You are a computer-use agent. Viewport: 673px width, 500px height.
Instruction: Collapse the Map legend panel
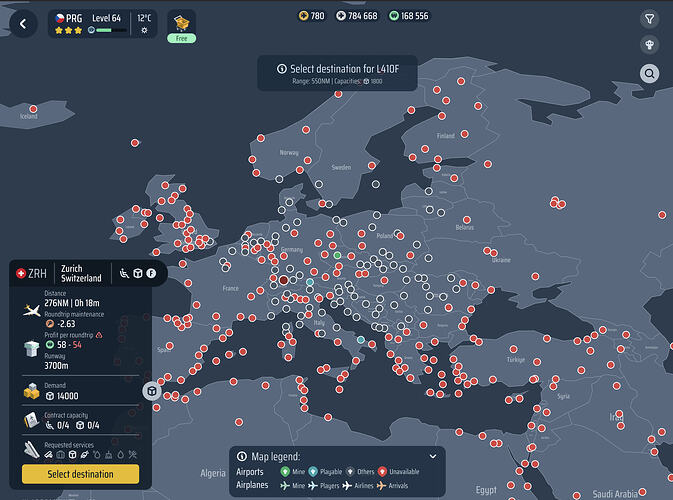point(433,457)
